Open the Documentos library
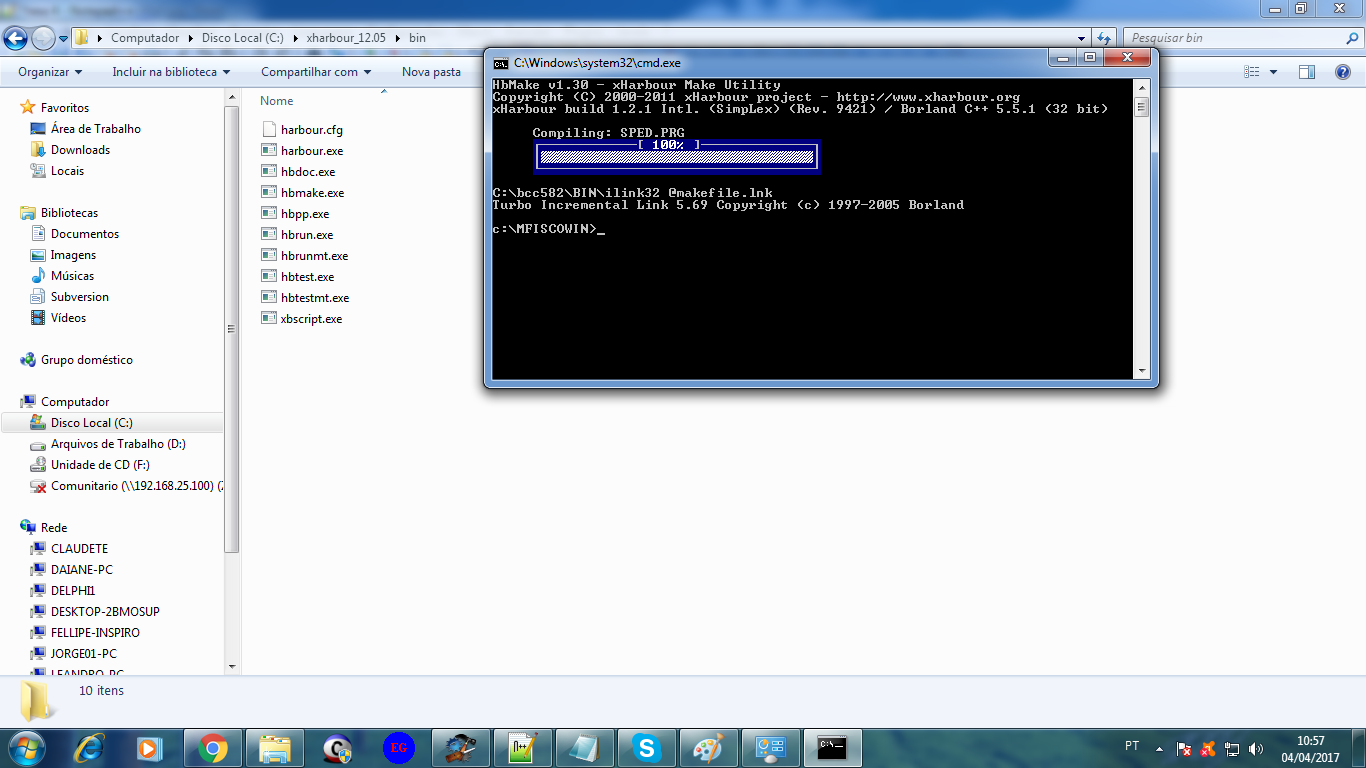The height and width of the screenshot is (768, 1366). pos(85,234)
